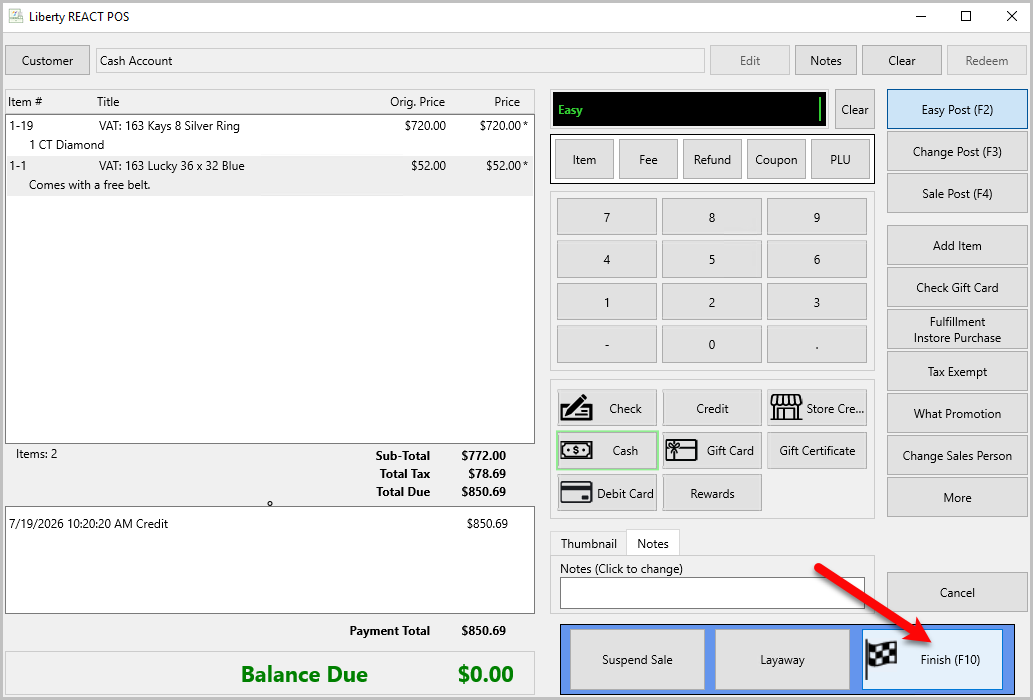Select the Lucky 36 x 32 Blue row
The height and width of the screenshot is (700, 1033).
(x=269, y=175)
